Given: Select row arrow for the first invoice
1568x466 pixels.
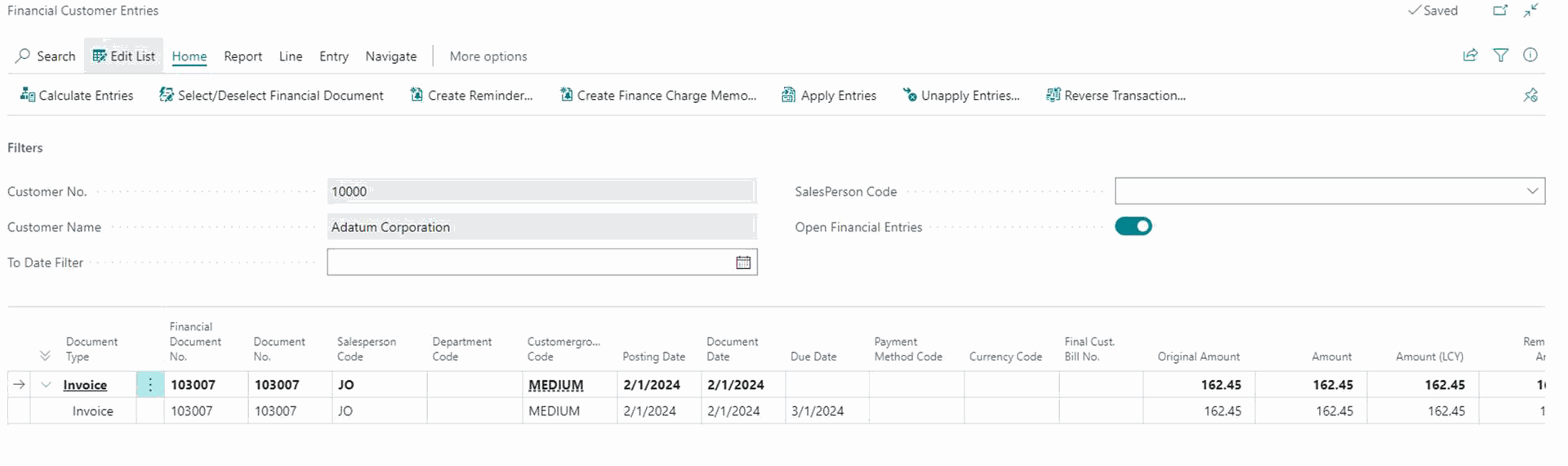Looking at the screenshot, I should (x=19, y=385).
